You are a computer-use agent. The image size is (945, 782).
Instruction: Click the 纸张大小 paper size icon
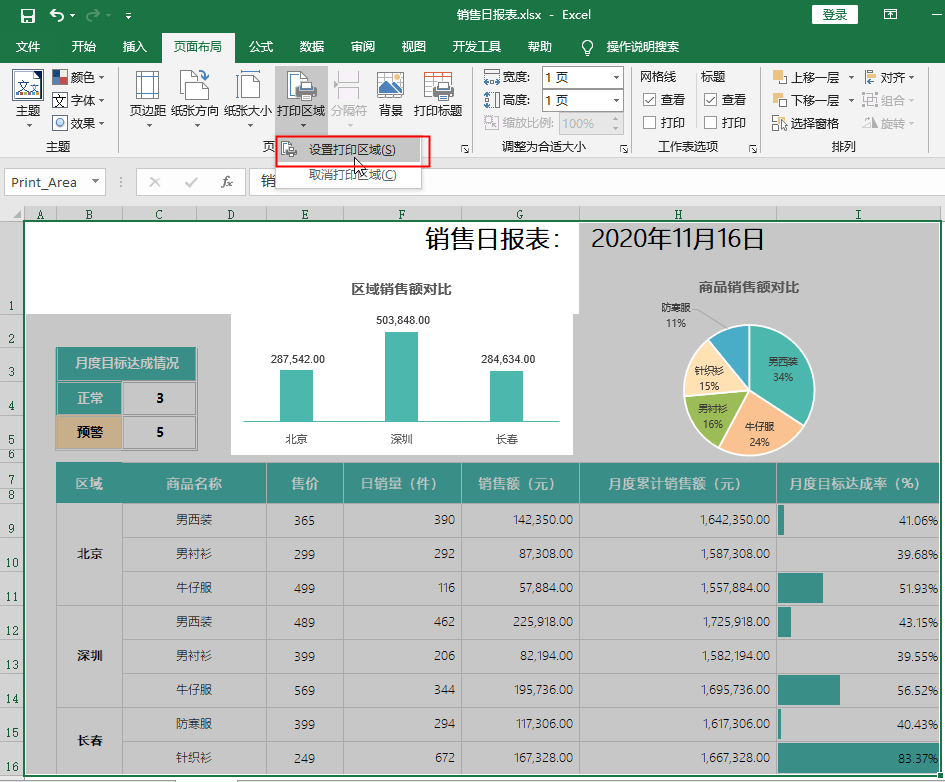[x=248, y=85]
